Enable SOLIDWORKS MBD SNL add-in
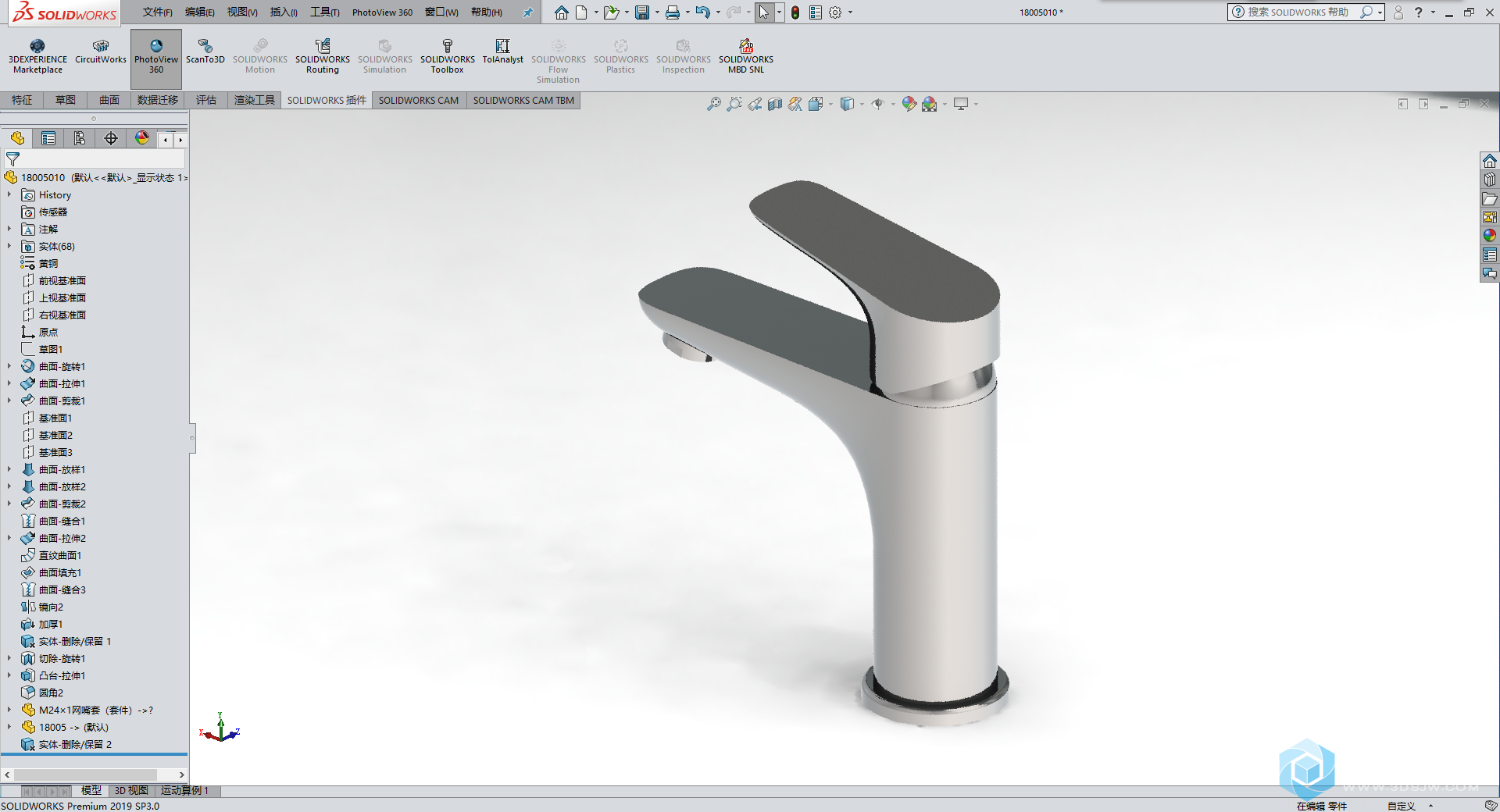This screenshot has width=1500, height=812. 745,56
